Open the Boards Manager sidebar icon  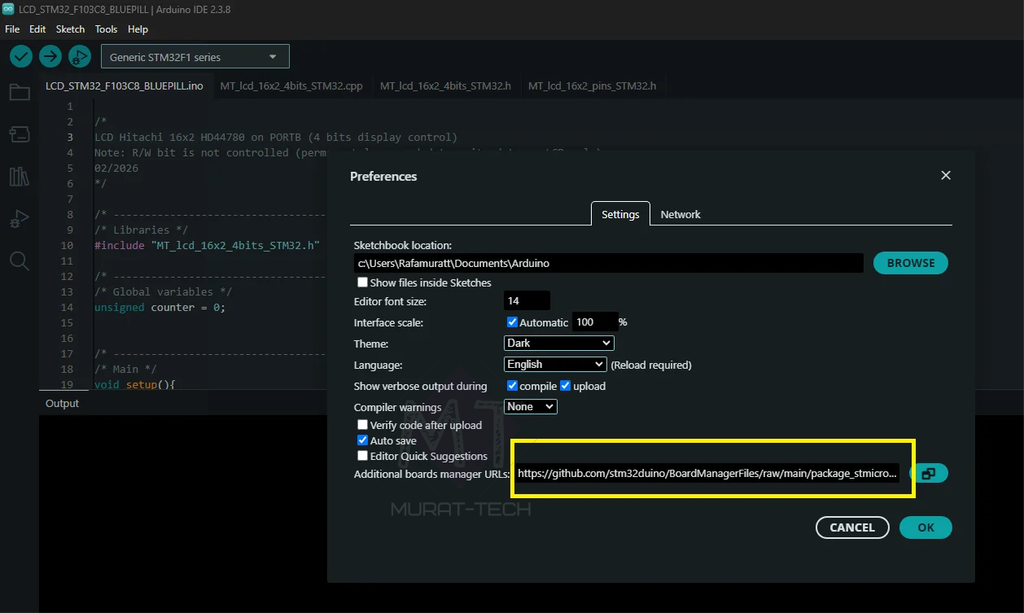tap(19, 134)
